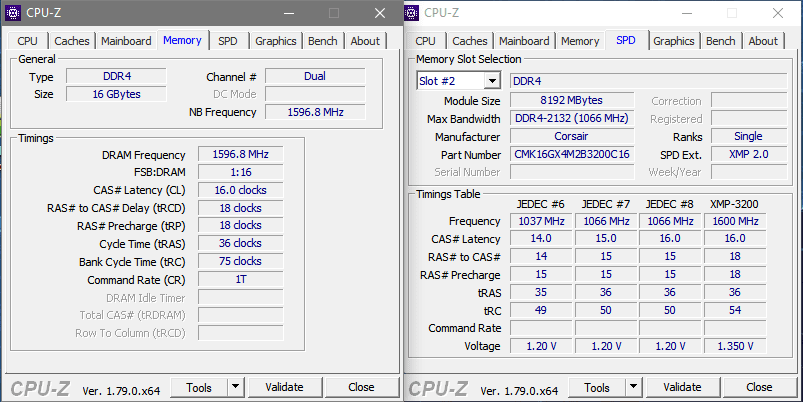Click the module type field showing DDR4 in SPD
Image resolution: width=803 pixels, height=402 pixels.
648,81
